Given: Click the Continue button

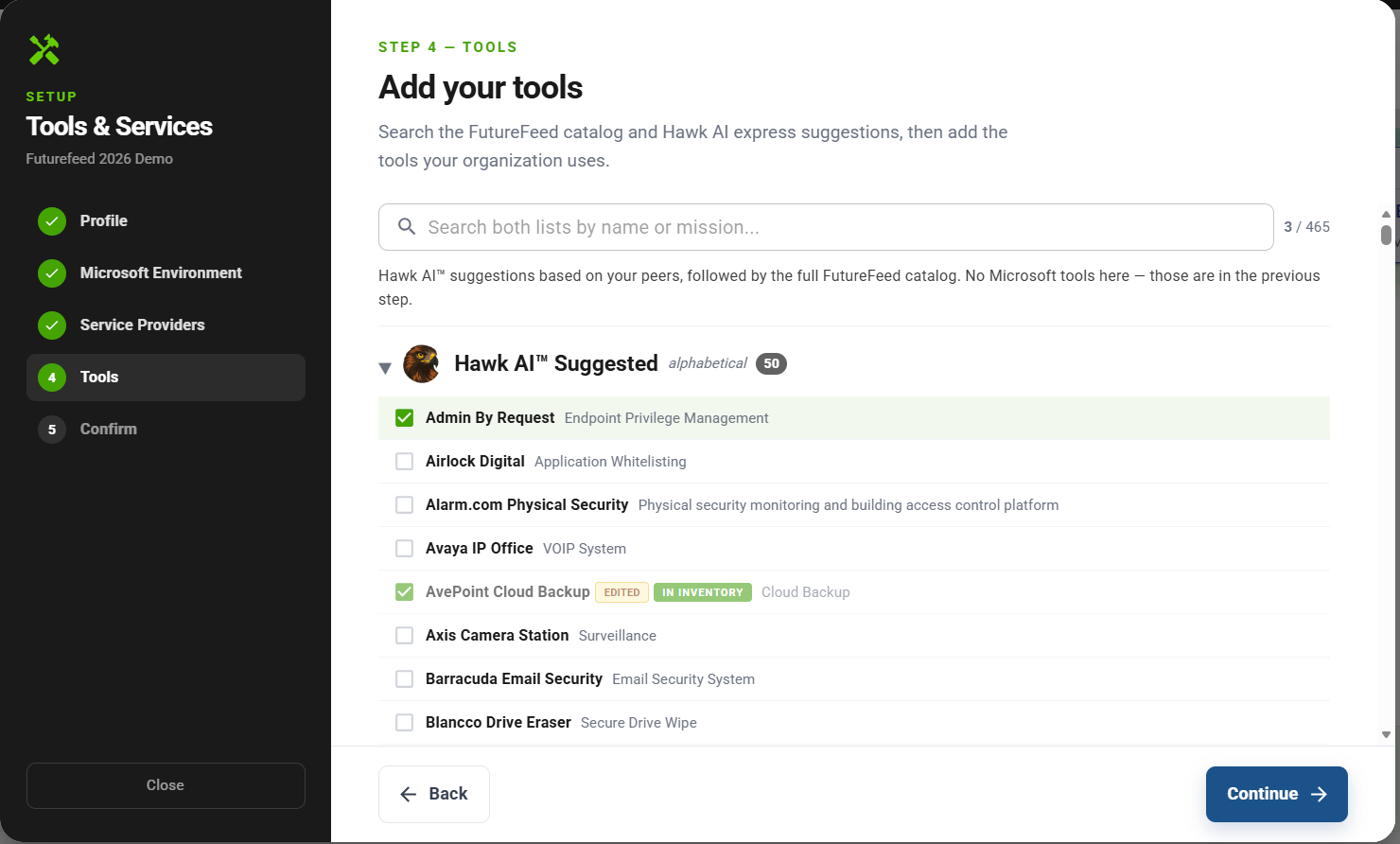Looking at the screenshot, I should tap(1276, 794).
